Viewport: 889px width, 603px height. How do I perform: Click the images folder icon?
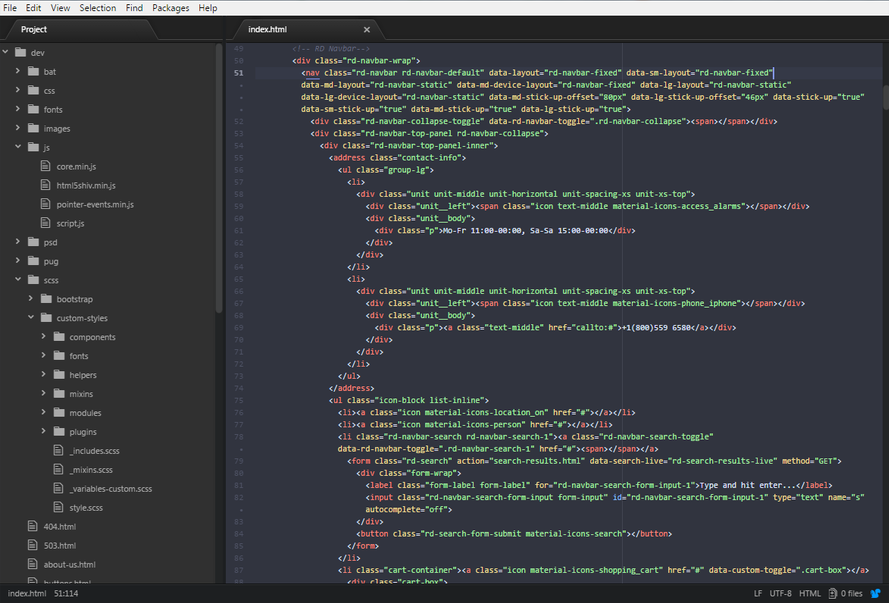click(x=33, y=128)
